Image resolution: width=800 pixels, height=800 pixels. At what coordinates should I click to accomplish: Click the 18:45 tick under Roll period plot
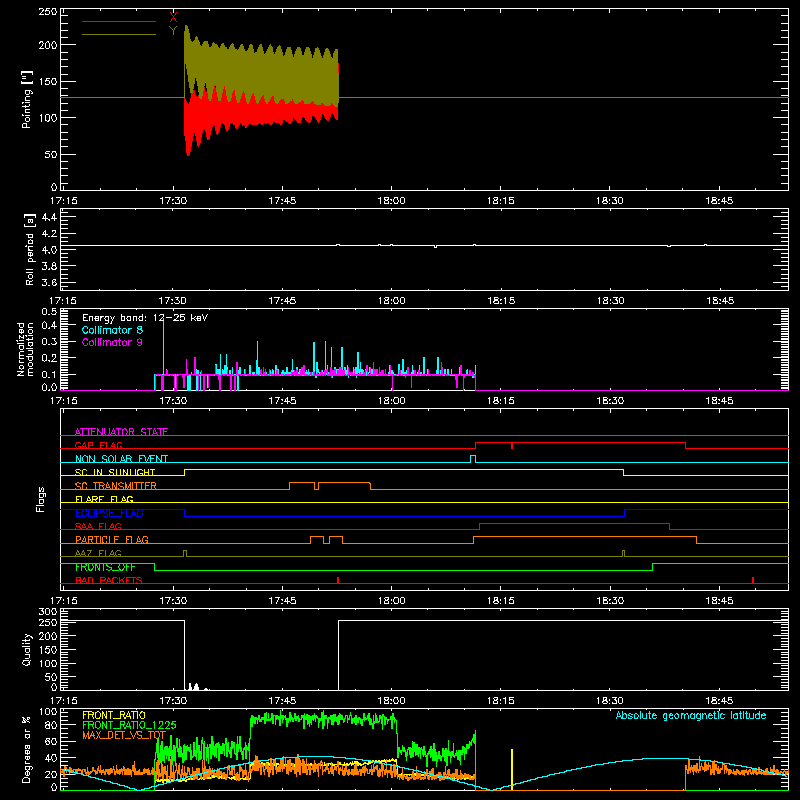pyautogui.click(x=719, y=301)
